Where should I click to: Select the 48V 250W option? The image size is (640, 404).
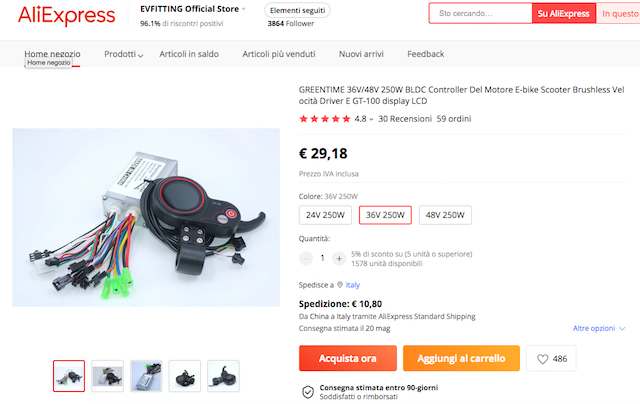[x=445, y=215]
